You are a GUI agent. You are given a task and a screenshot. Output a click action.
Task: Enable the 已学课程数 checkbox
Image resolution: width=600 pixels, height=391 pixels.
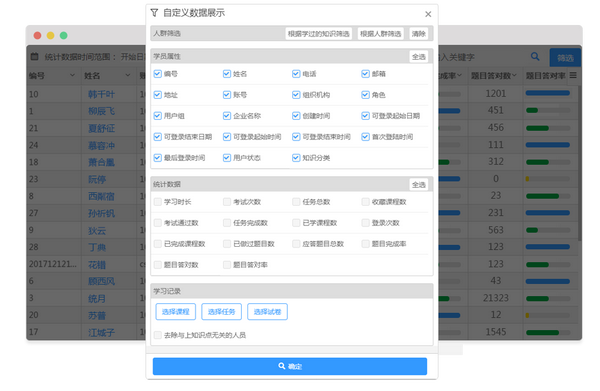tap(296, 223)
